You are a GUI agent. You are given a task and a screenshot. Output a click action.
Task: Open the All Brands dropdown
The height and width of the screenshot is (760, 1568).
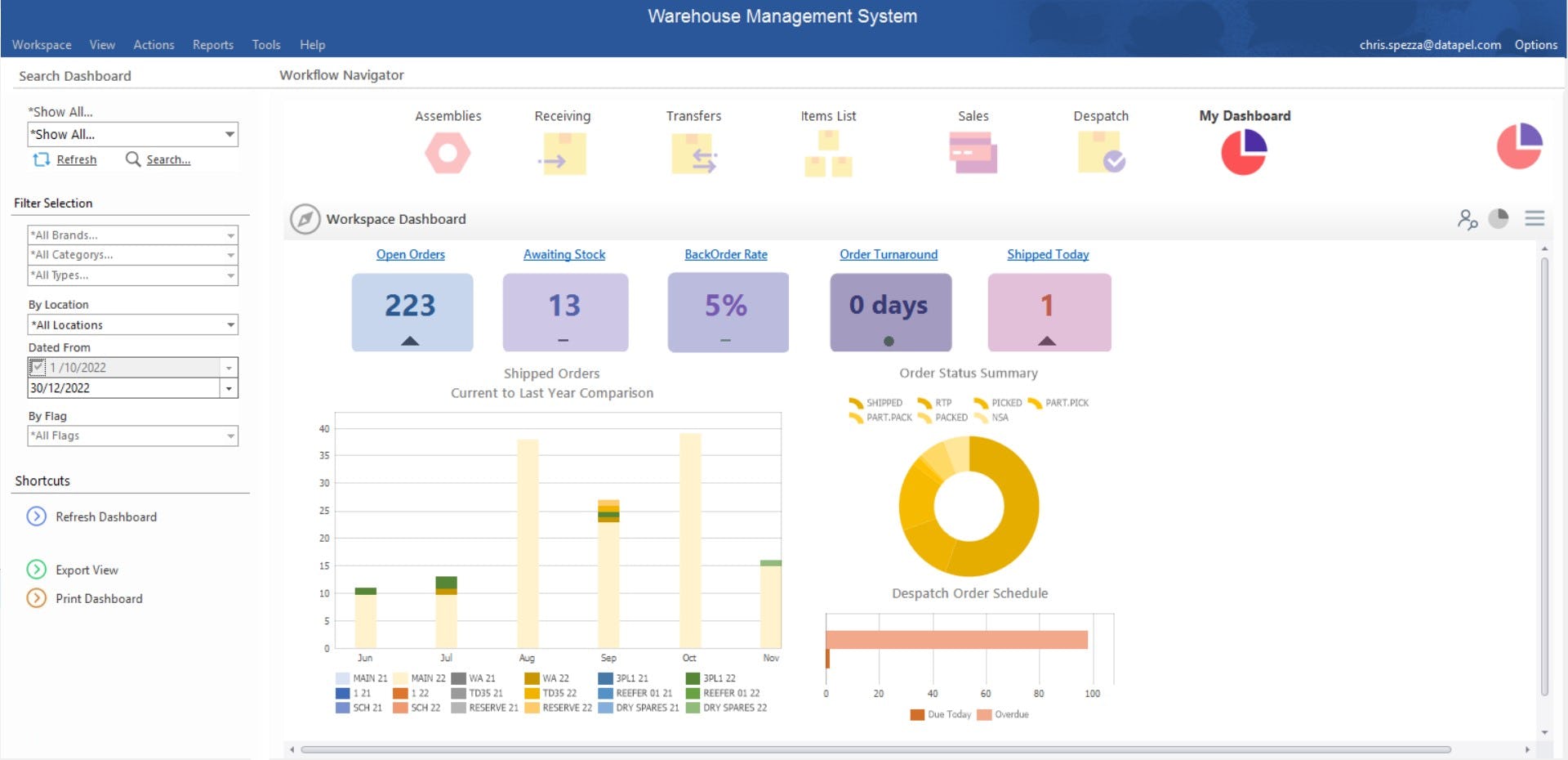(x=229, y=235)
